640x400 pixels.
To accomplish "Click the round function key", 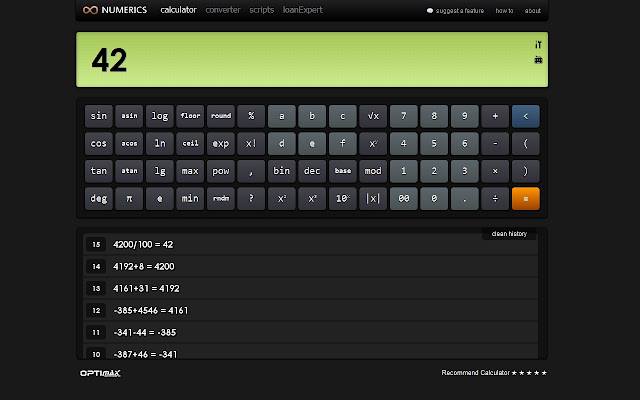I will [221, 116].
